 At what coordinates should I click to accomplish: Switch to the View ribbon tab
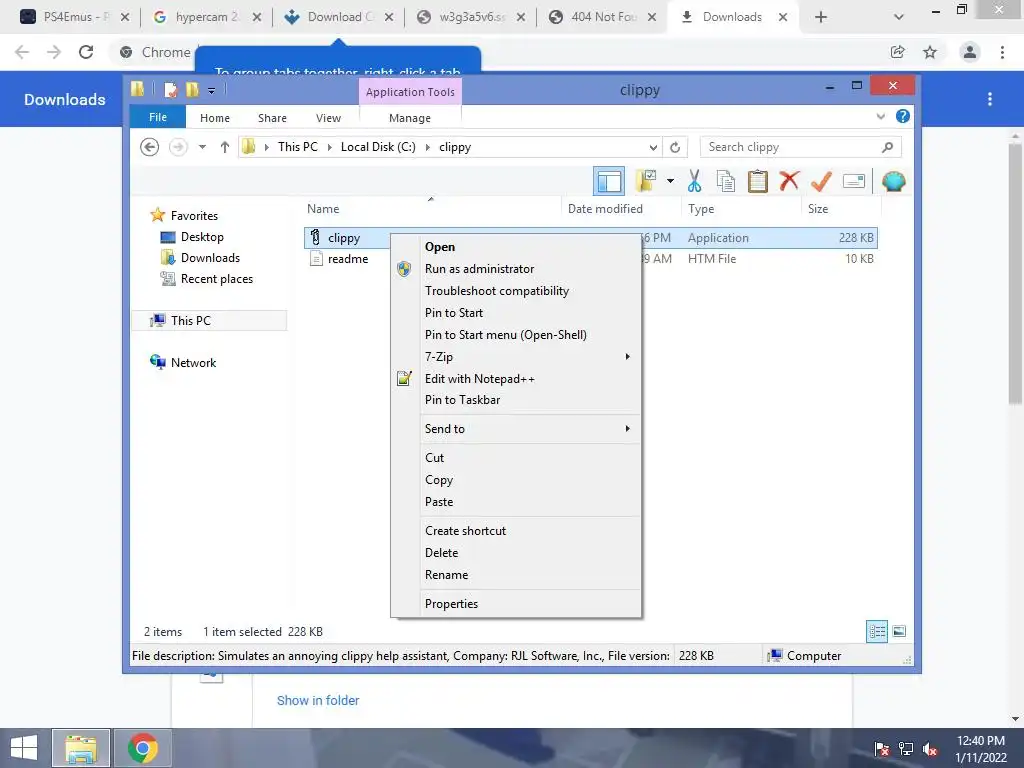click(328, 118)
